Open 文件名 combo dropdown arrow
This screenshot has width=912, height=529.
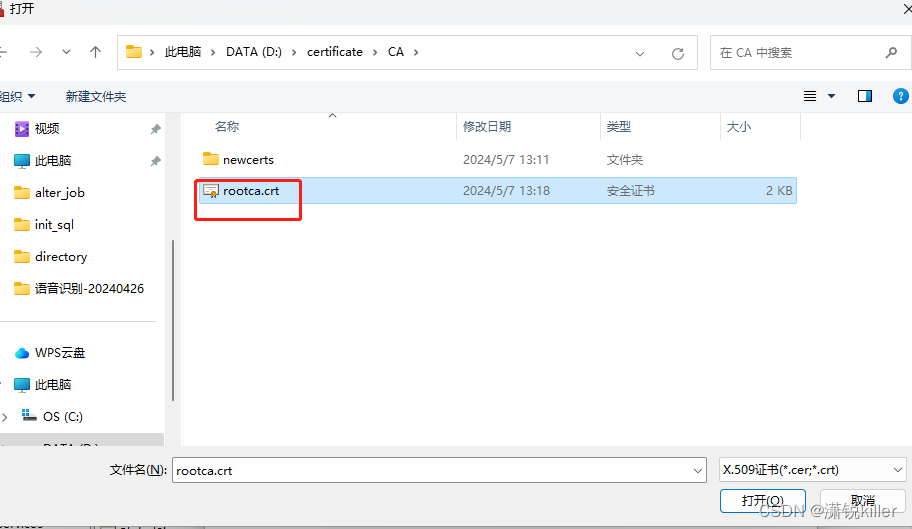coord(698,471)
